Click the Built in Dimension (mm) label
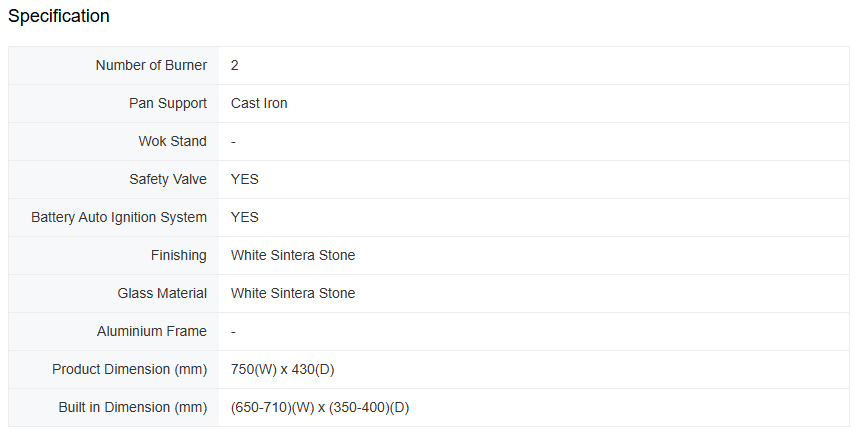856x434 pixels. 133,407
